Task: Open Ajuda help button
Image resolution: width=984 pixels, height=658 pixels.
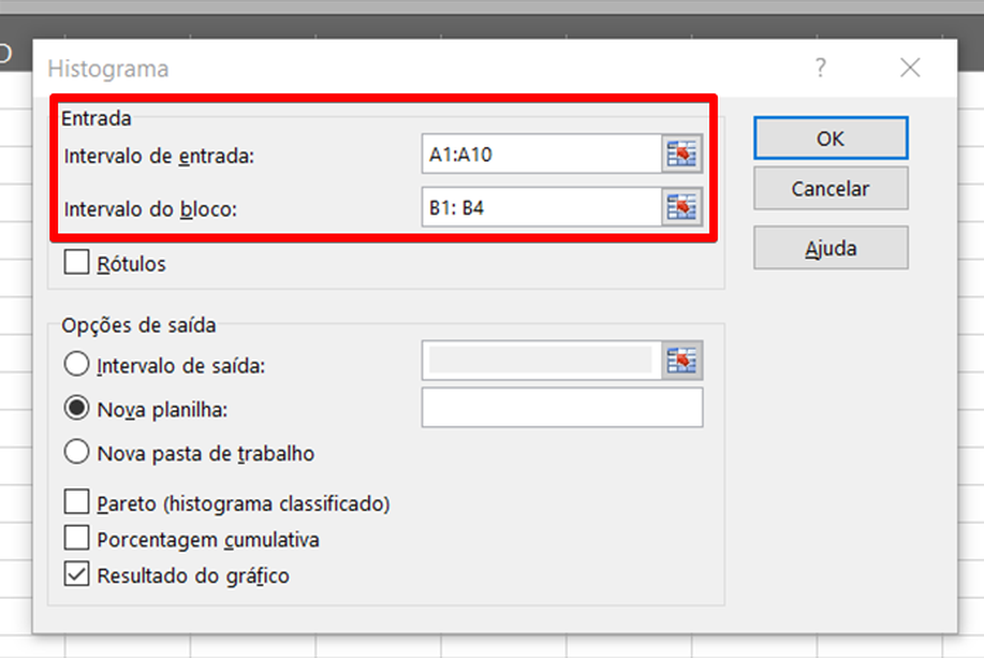Action: pyautogui.click(x=830, y=248)
